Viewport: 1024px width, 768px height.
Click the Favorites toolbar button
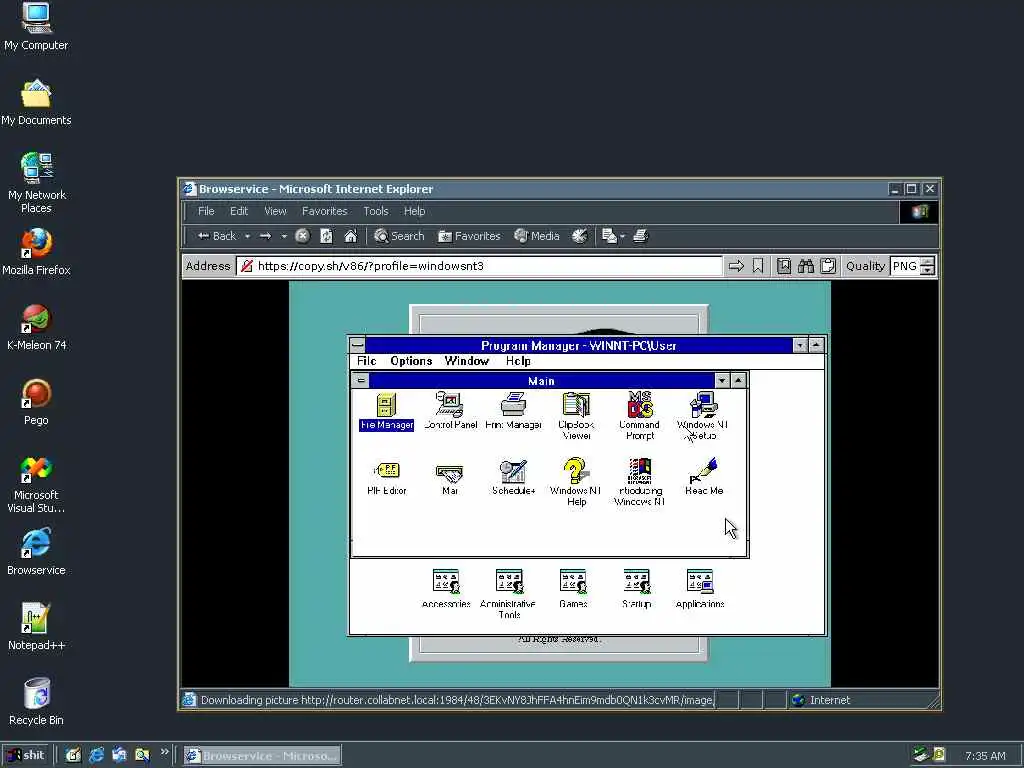pyautogui.click(x=469, y=236)
